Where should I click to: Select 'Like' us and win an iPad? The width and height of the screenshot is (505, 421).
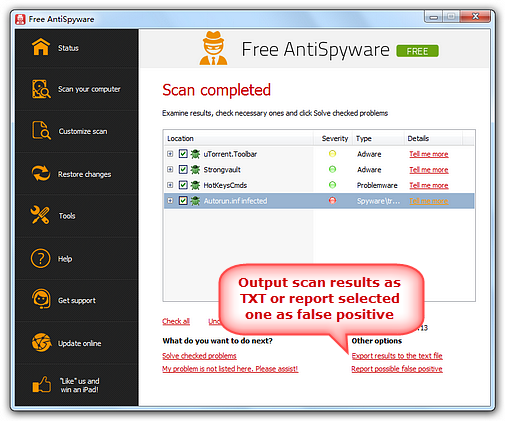[x=77, y=385]
